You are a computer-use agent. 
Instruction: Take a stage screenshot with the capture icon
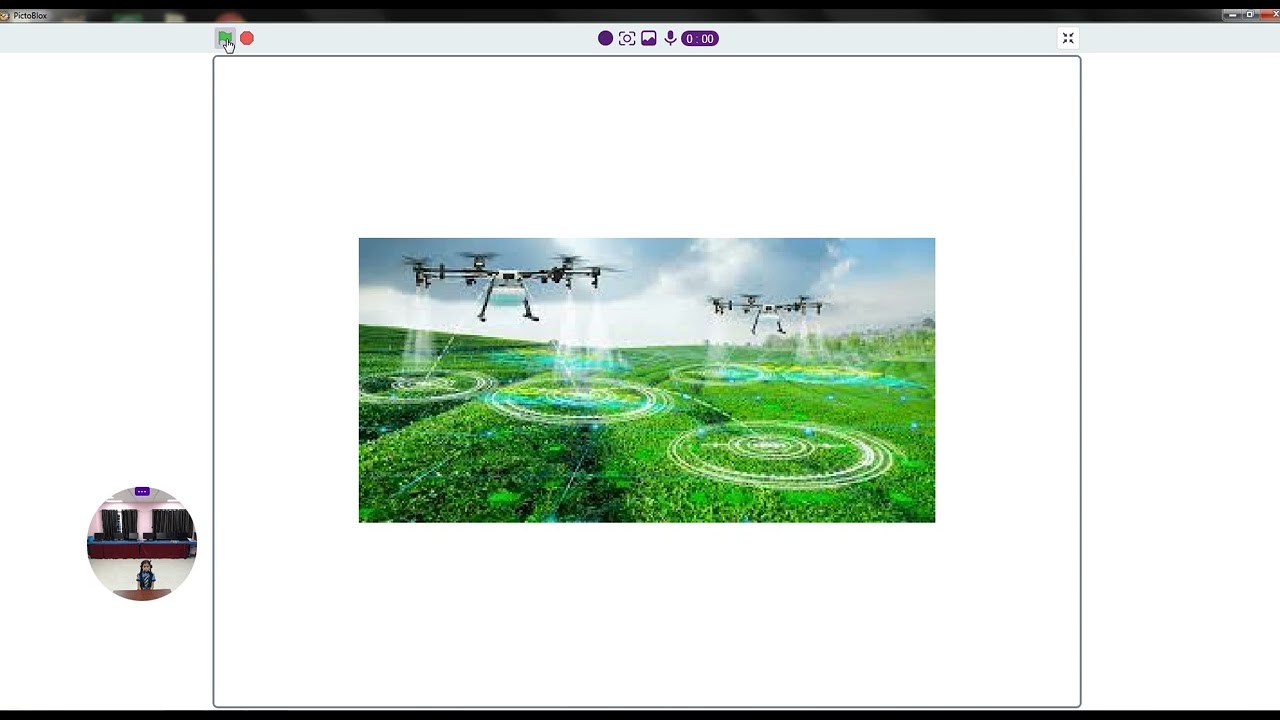point(627,38)
